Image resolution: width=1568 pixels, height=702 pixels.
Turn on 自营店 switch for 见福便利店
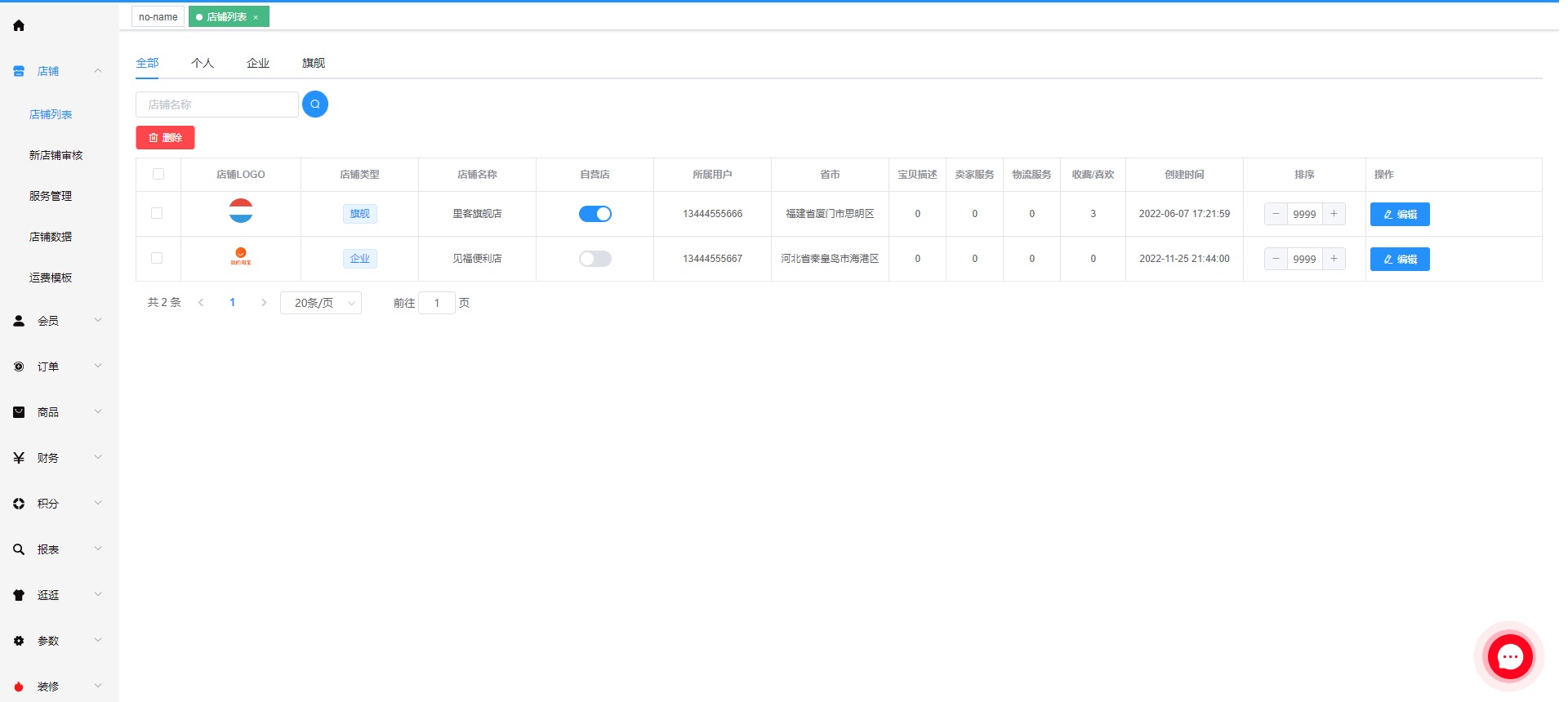(x=595, y=259)
